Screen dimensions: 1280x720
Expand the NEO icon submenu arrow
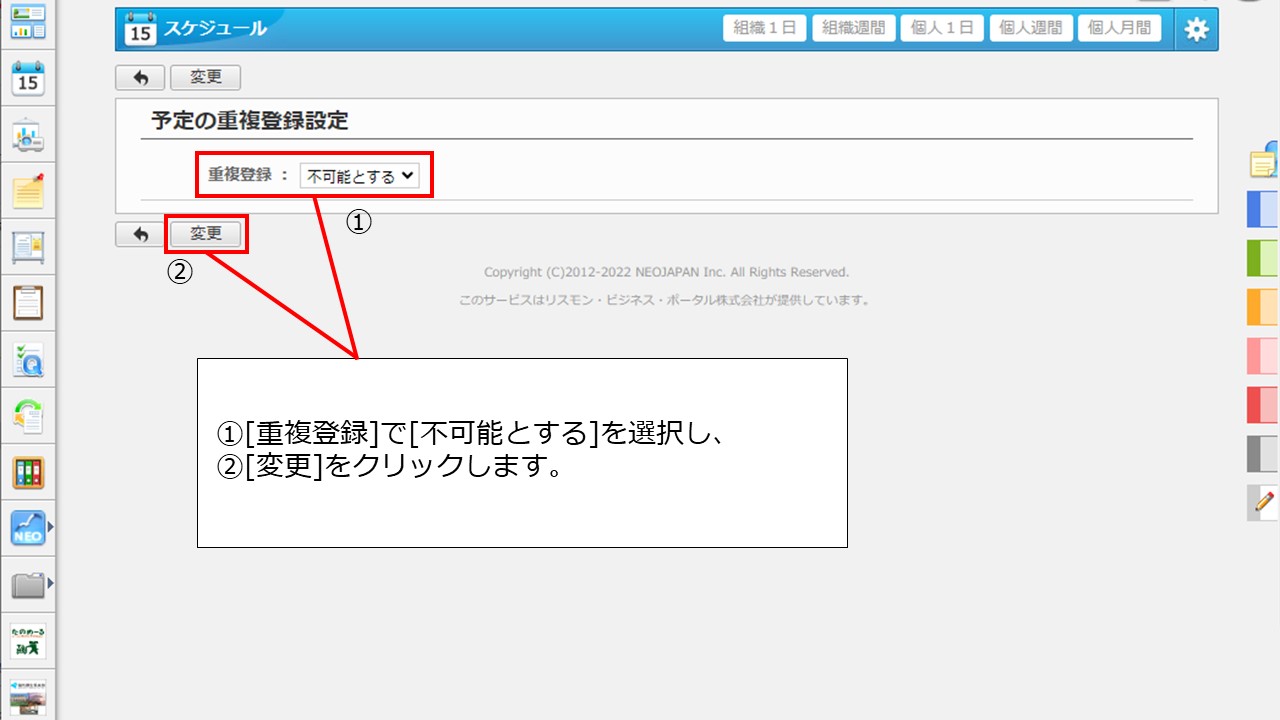[x=50, y=525]
